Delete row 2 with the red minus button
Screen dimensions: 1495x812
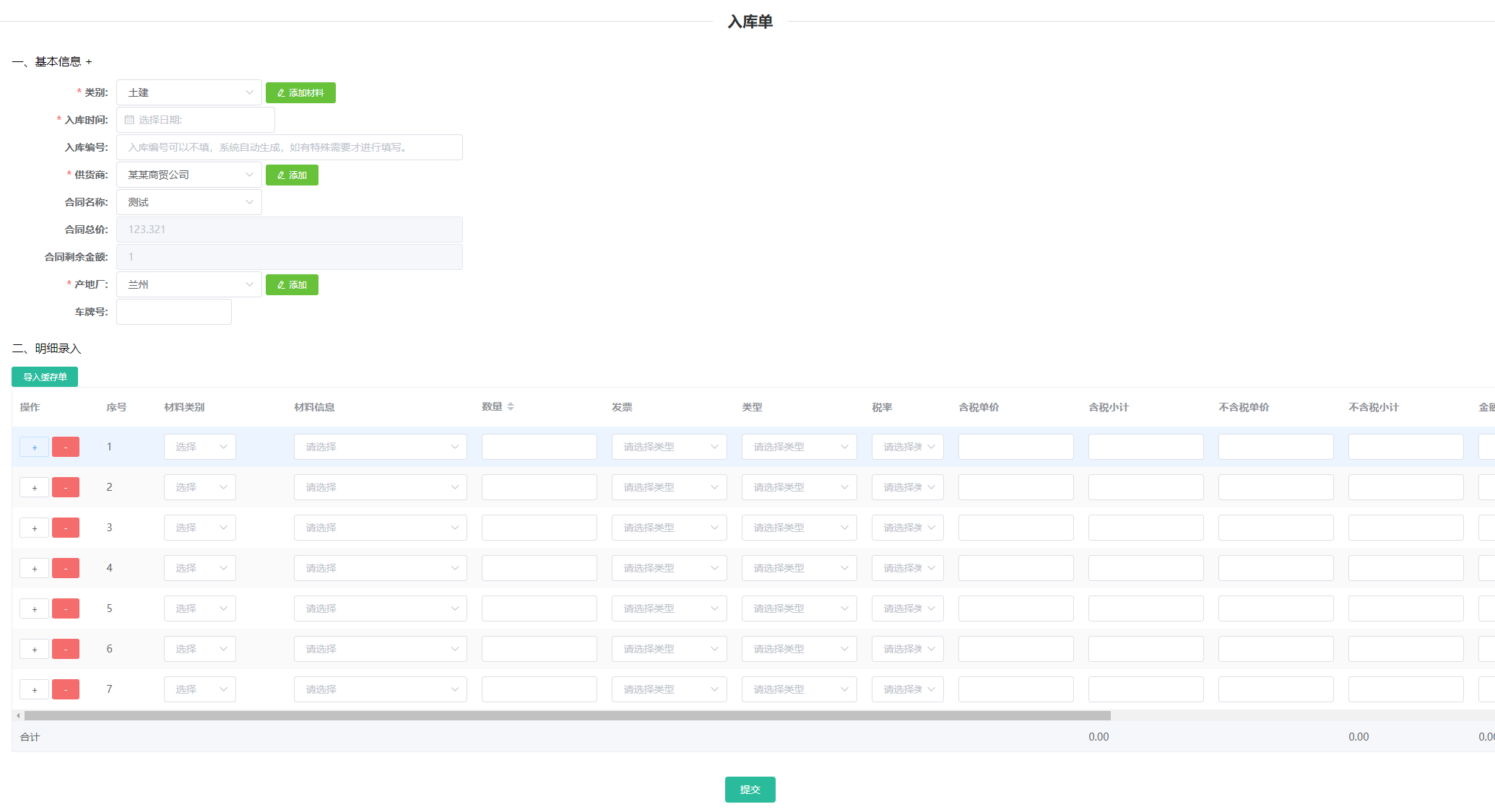coord(66,488)
